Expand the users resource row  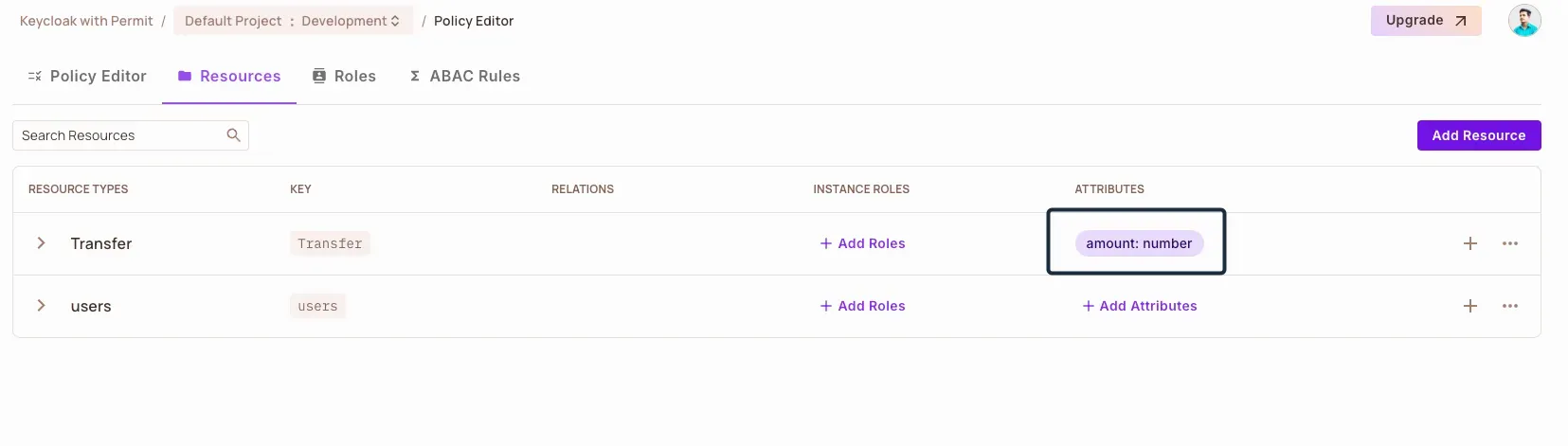coord(41,306)
